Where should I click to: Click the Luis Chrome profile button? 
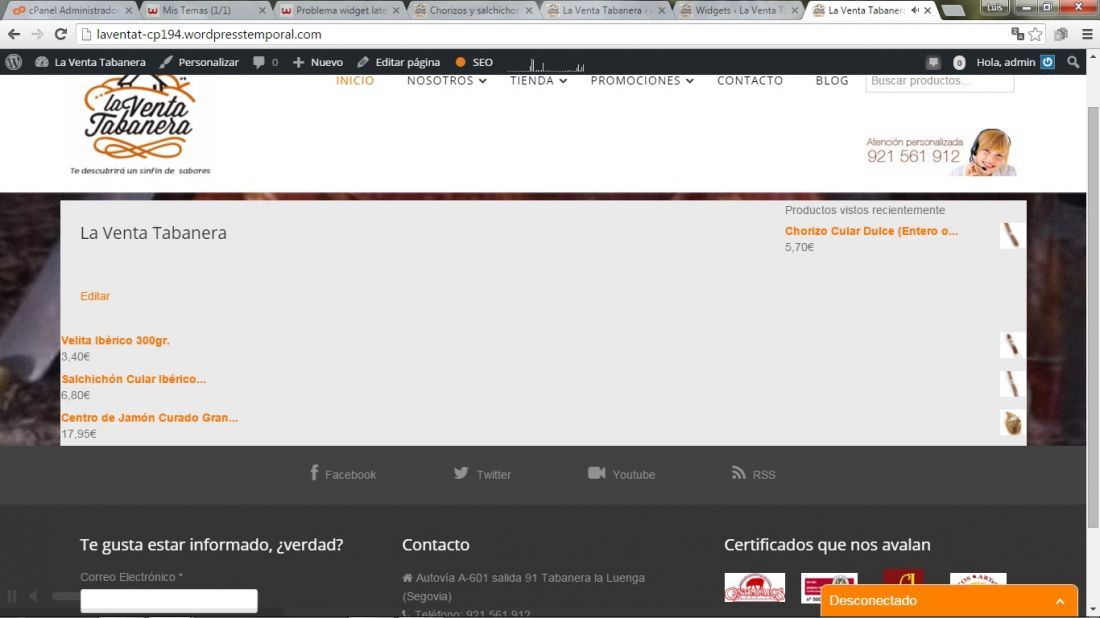(x=994, y=7)
